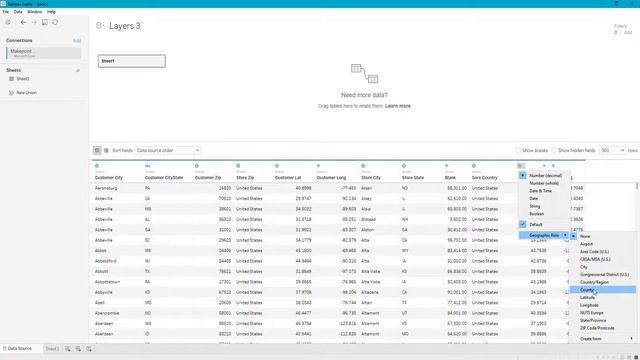
Task: Open the Help menu
Action: coord(51,12)
